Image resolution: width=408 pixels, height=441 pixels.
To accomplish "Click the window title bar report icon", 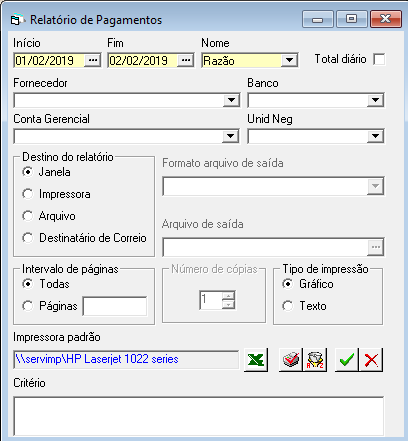I will pos(17,20).
